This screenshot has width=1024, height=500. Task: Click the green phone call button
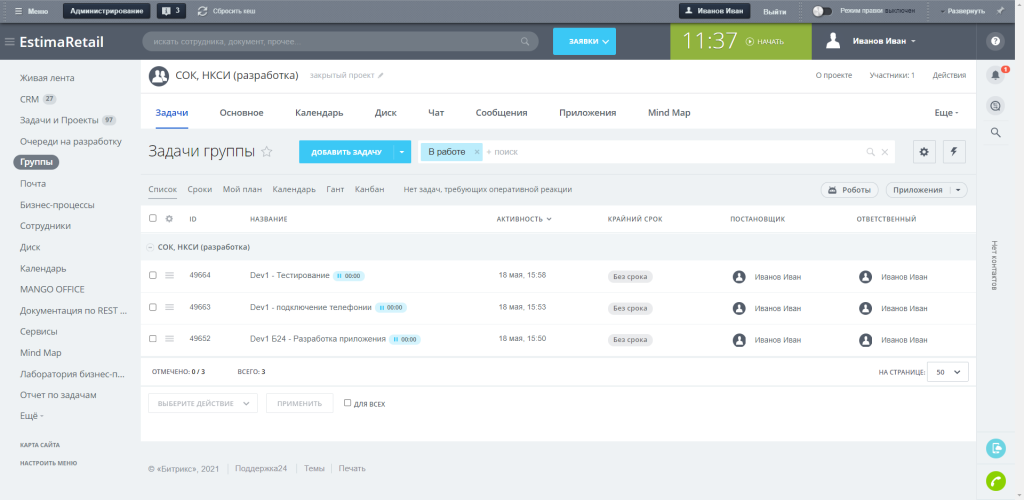[x=995, y=481]
